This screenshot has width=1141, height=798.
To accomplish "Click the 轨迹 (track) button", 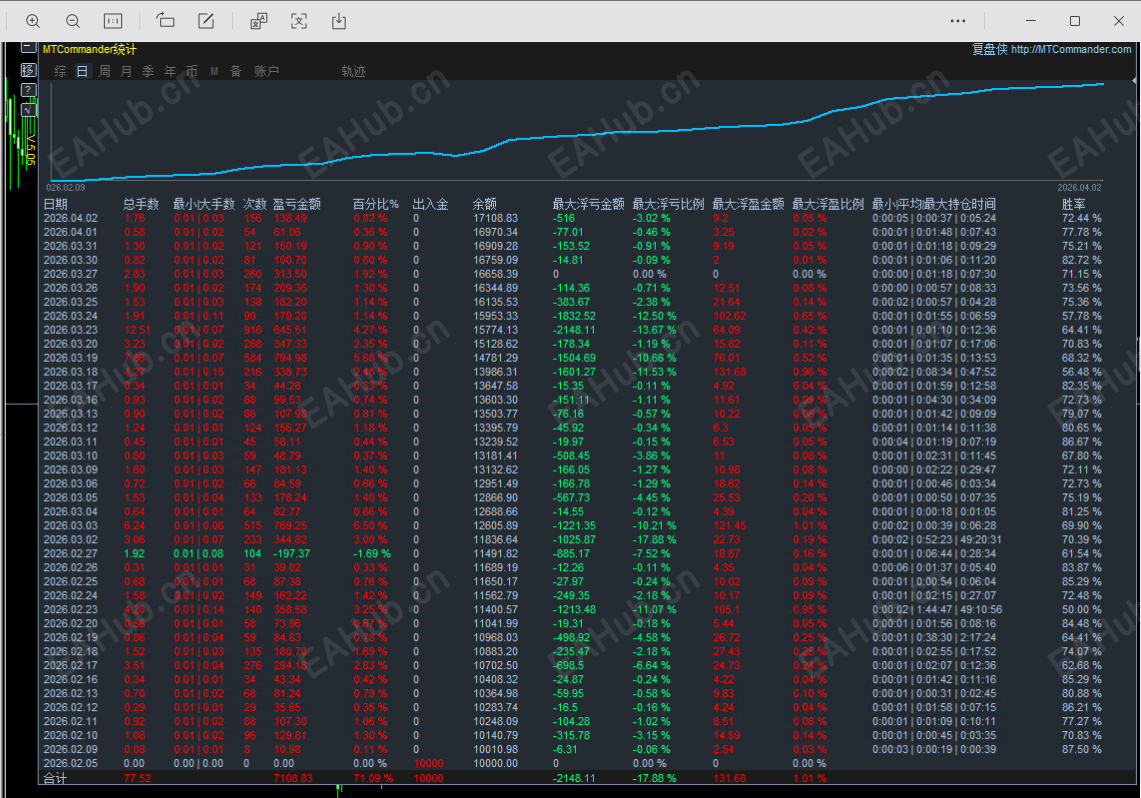I will click(353, 72).
